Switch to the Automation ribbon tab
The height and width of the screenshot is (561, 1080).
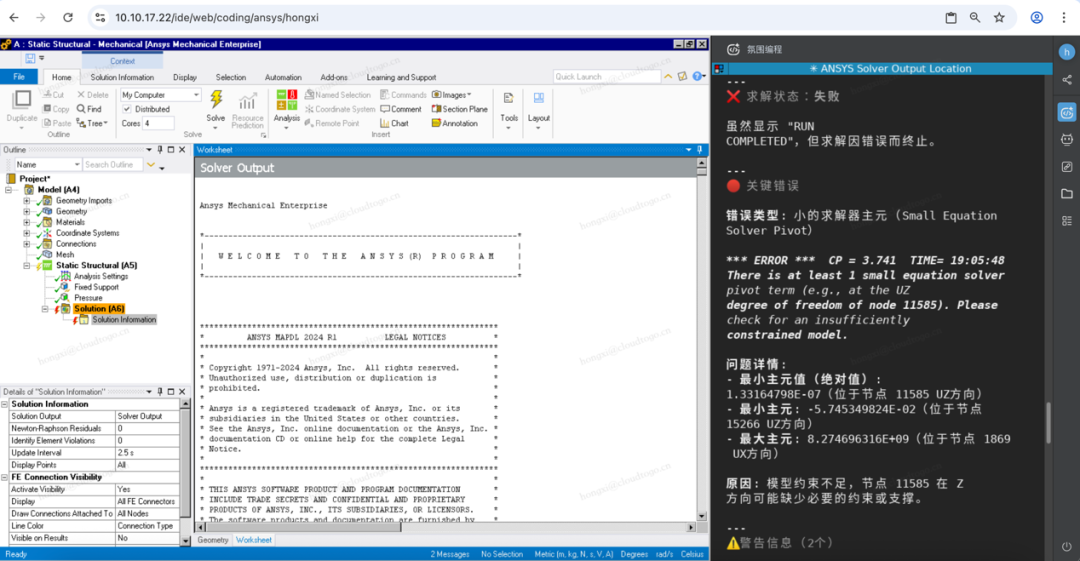pyautogui.click(x=283, y=77)
